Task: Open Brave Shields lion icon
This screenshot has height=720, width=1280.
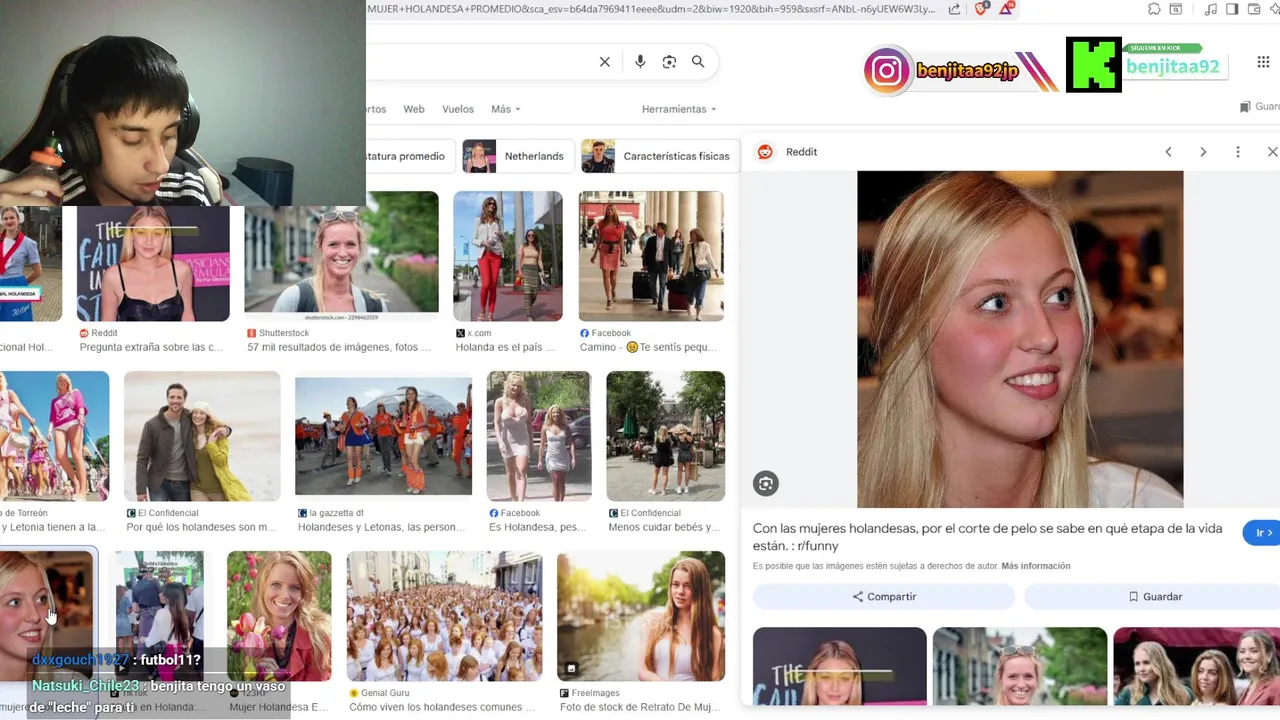Action: coord(981,9)
